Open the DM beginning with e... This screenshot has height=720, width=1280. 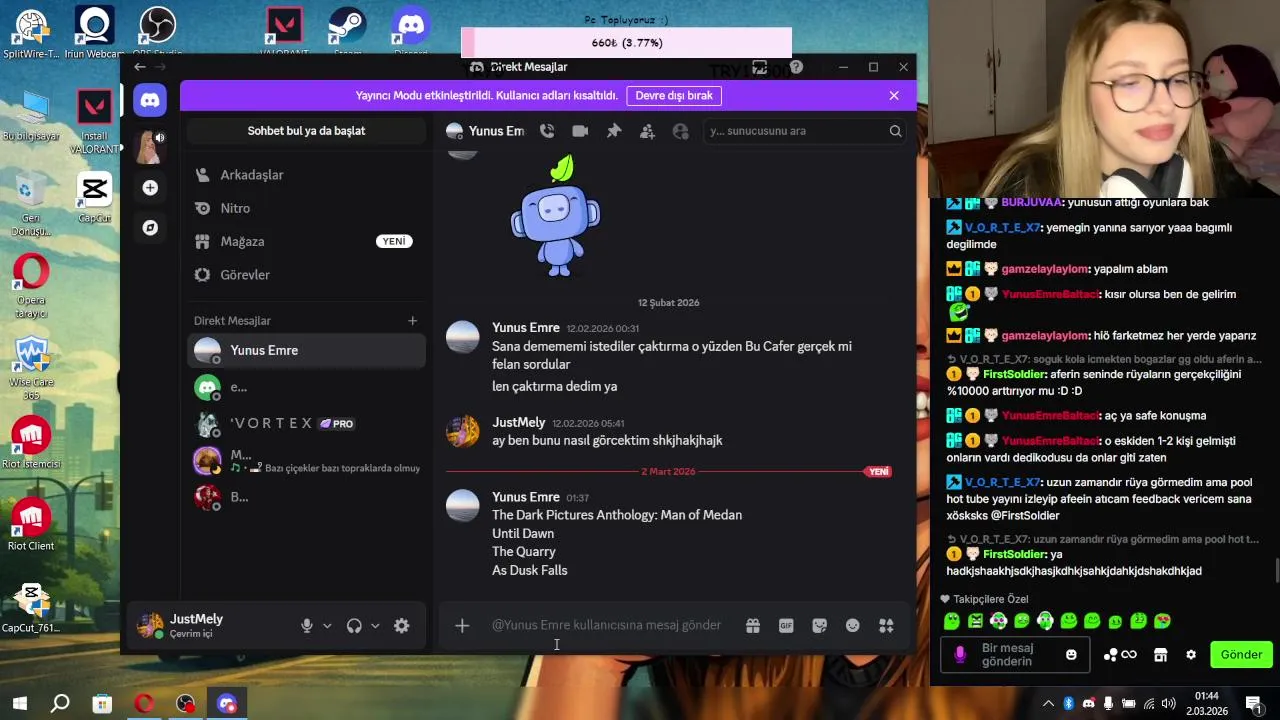pyautogui.click(x=306, y=387)
